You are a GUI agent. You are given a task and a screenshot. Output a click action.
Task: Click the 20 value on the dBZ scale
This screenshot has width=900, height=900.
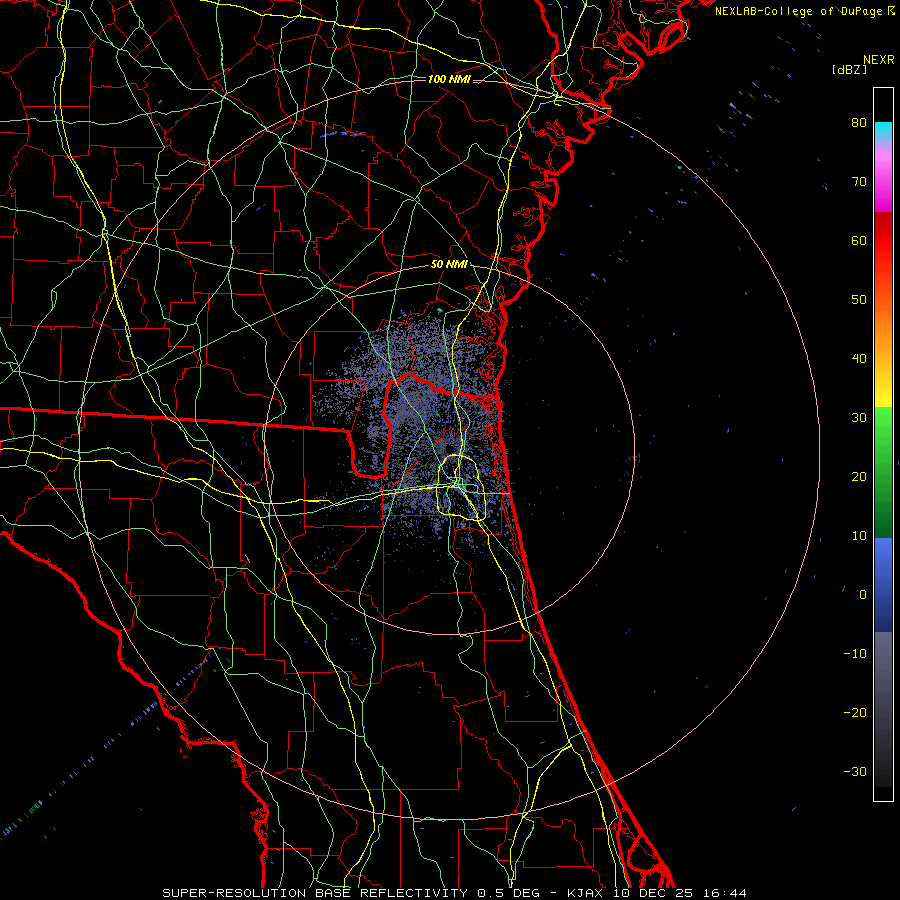pos(859,477)
